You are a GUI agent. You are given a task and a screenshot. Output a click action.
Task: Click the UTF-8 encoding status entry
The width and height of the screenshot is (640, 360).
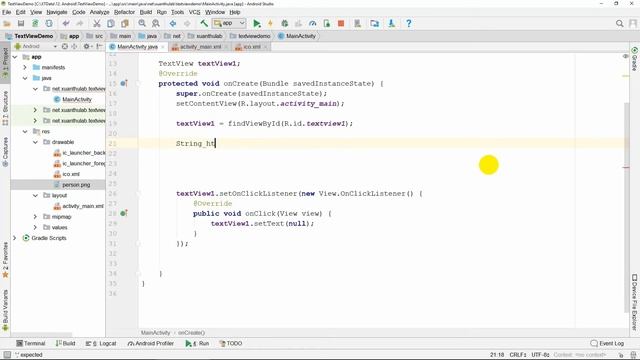[540, 355]
